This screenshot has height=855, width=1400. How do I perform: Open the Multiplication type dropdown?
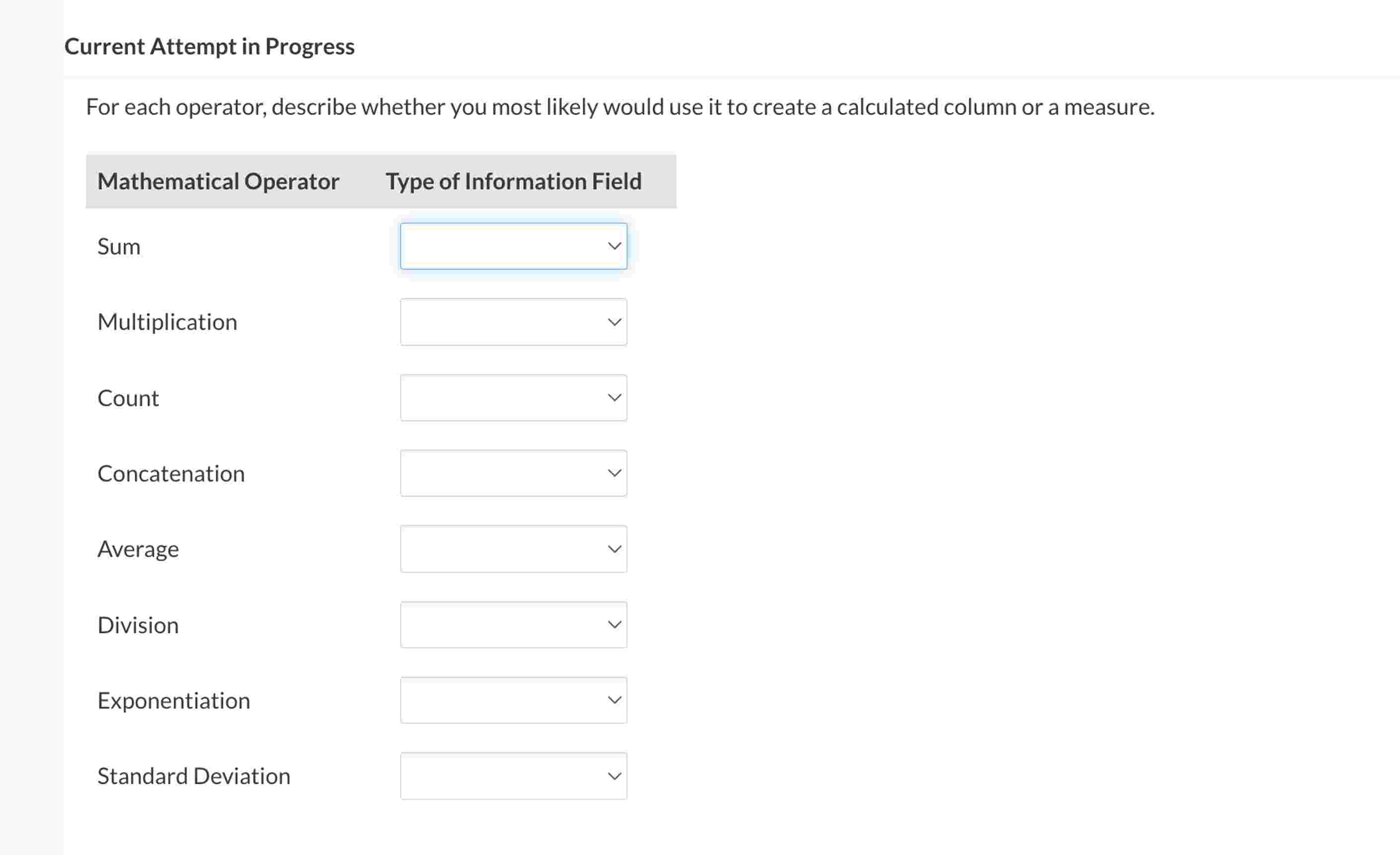[x=513, y=322]
